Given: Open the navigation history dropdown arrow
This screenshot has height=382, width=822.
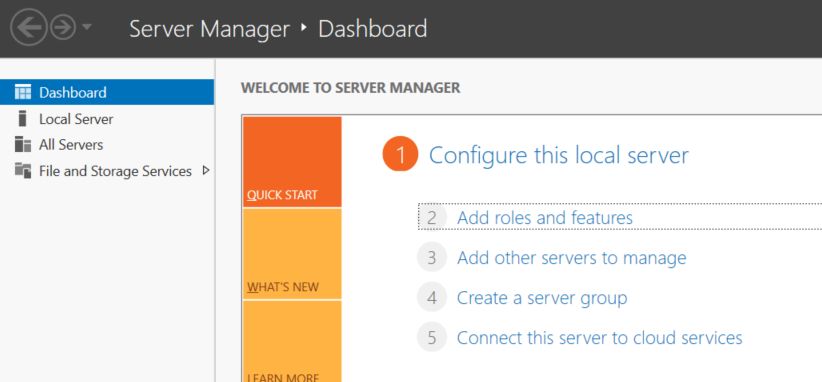Looking at the screenshot, I should click(x=87, y=26).
